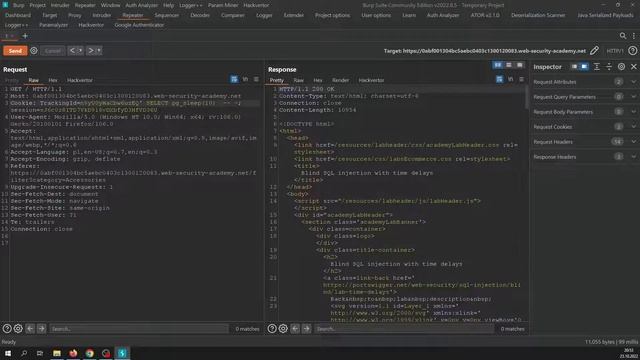
Task: Select Request Hex tab
Action: (x=53, y=80)
